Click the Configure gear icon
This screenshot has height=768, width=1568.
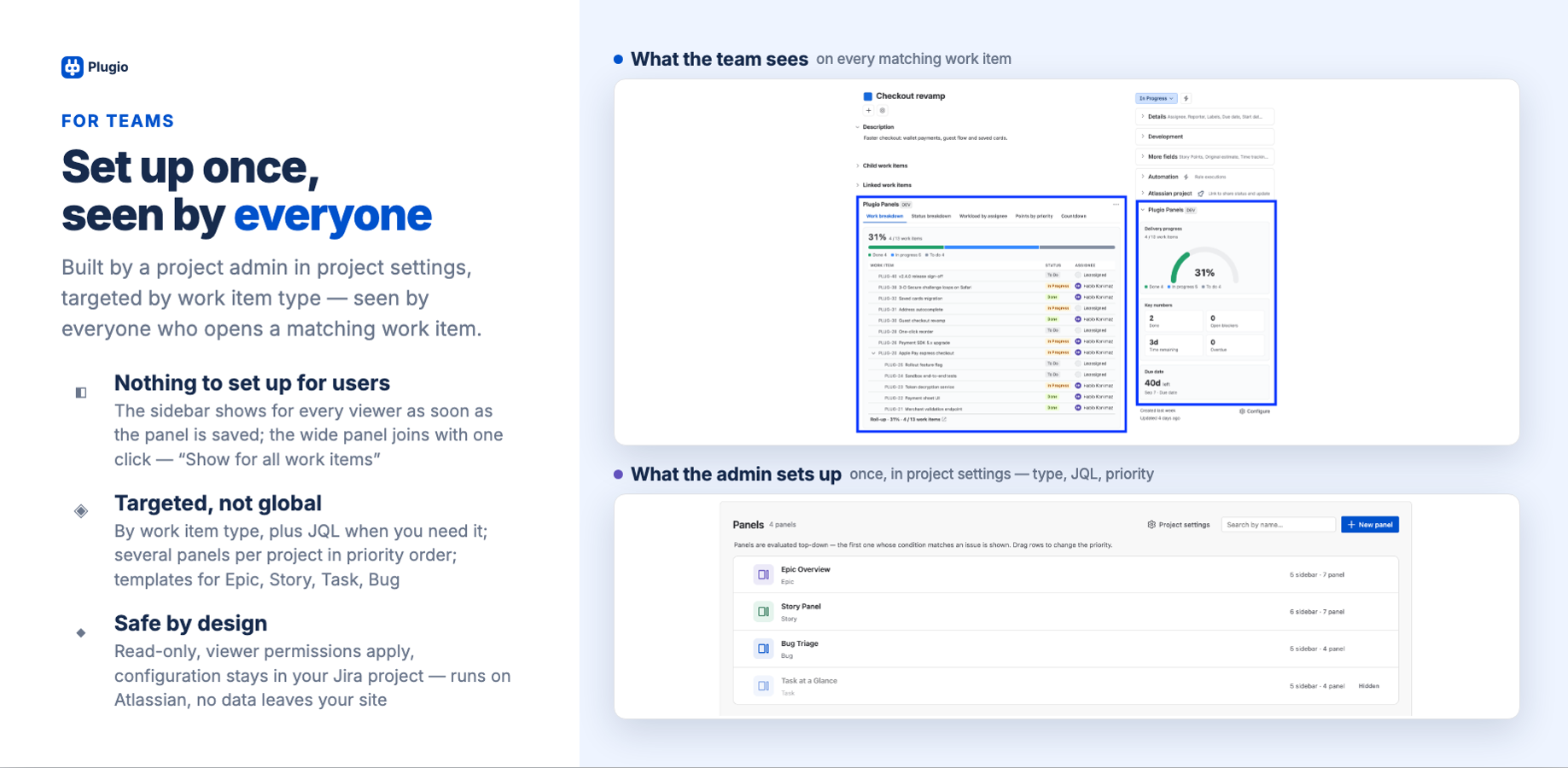click(1242, 411)
